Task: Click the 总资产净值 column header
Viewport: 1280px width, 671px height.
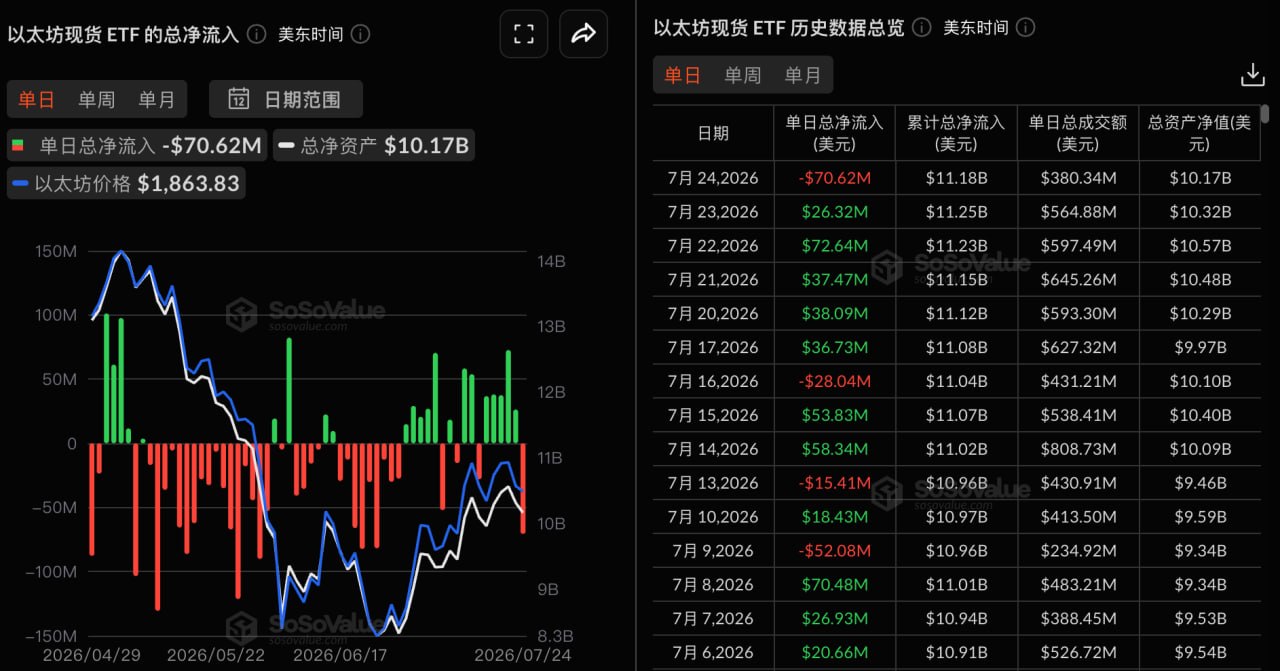Action: click(1199, 133)
